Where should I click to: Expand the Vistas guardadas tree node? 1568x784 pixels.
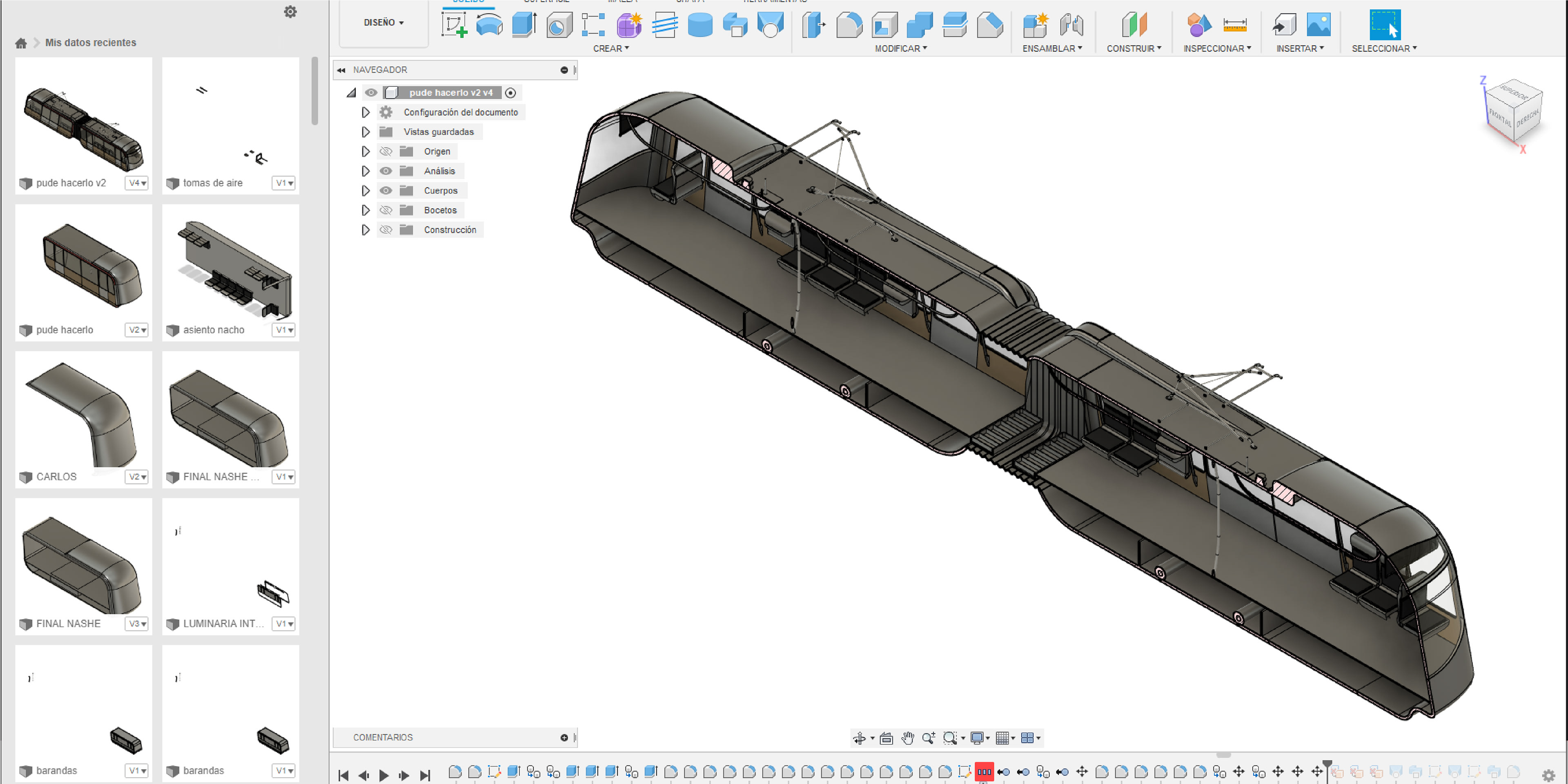pyautogui.click(x=365, y=132)
